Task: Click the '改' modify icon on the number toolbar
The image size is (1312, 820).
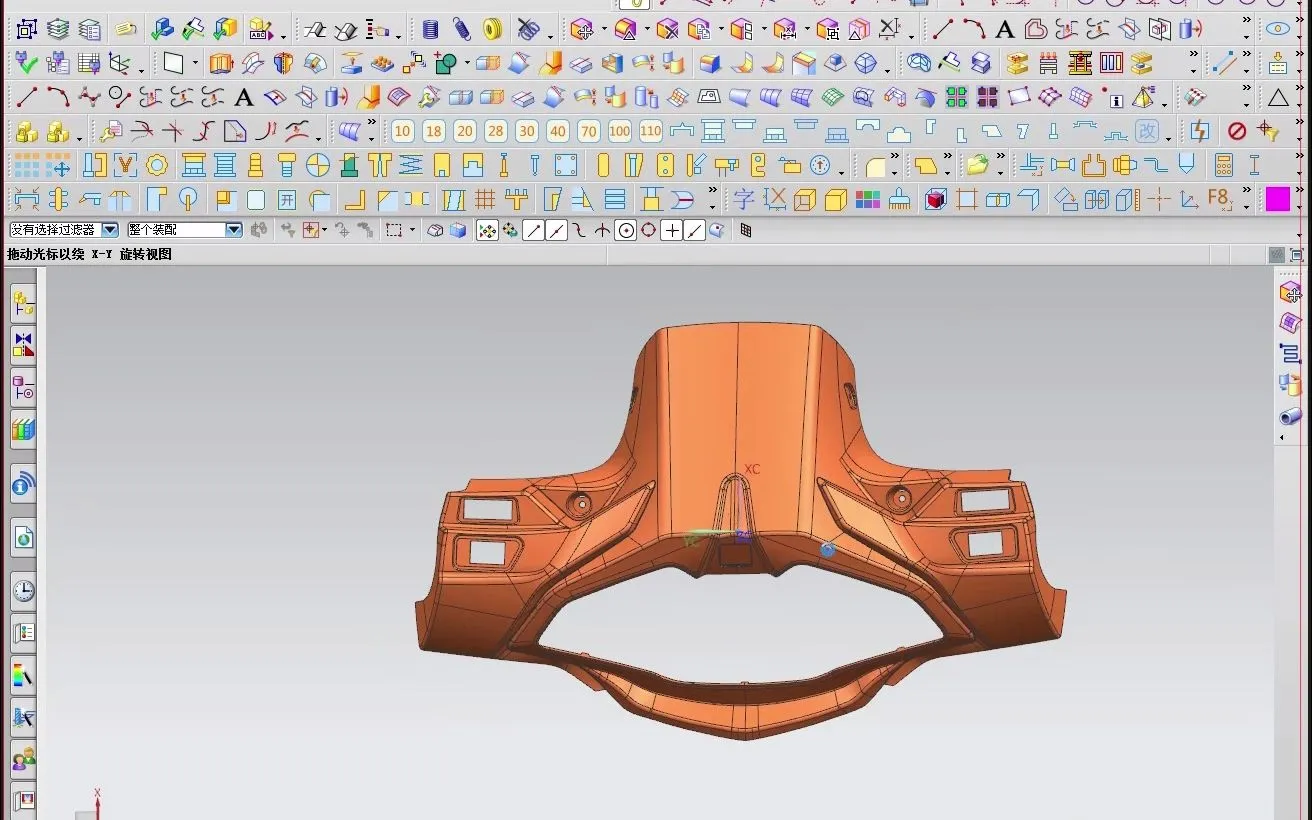Action: [x=1148, y=131]
